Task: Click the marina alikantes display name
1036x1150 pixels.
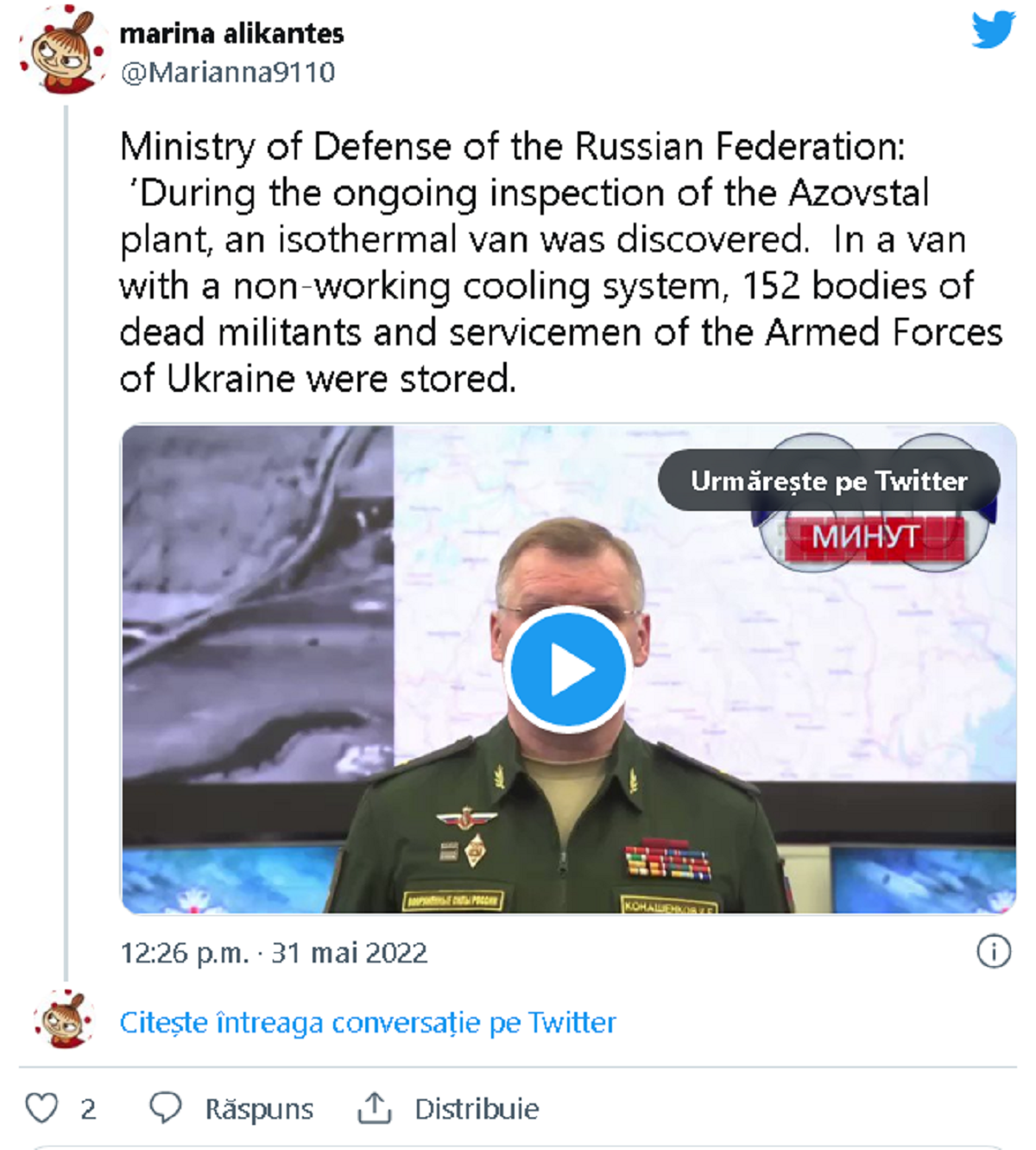Action: coord(231,34)
